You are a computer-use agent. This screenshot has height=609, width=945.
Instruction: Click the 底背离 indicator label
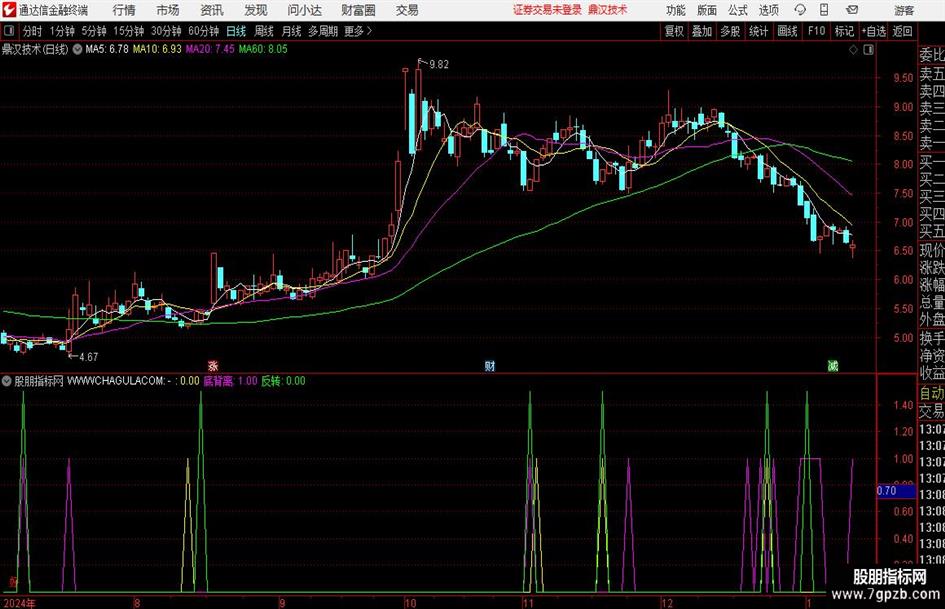[x=218, y=381]
